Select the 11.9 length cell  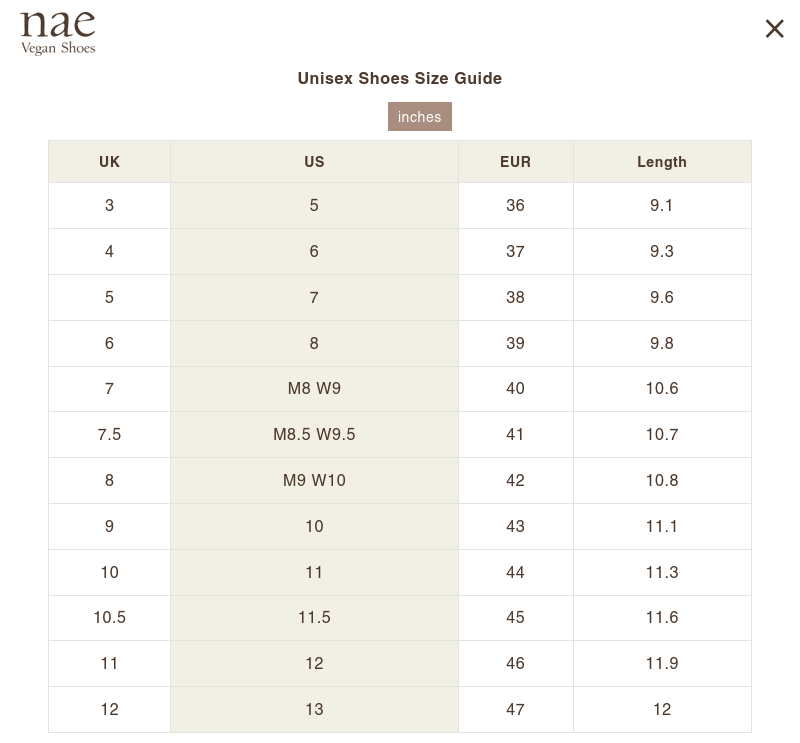[x=662, y=664]
